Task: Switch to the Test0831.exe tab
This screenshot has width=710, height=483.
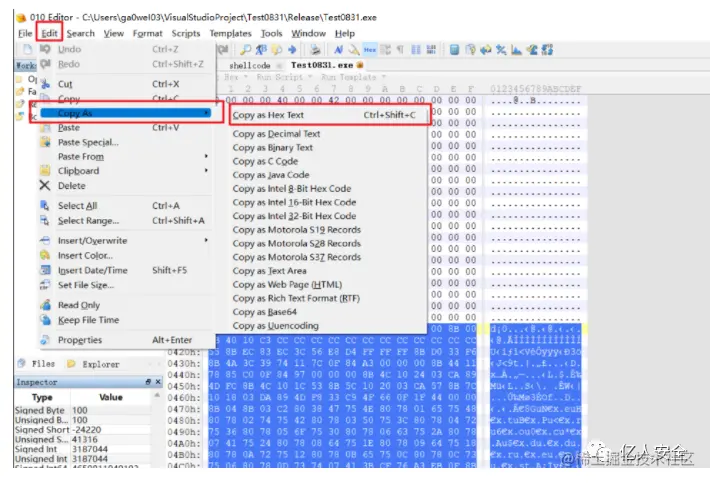Action: click(322, 65)
